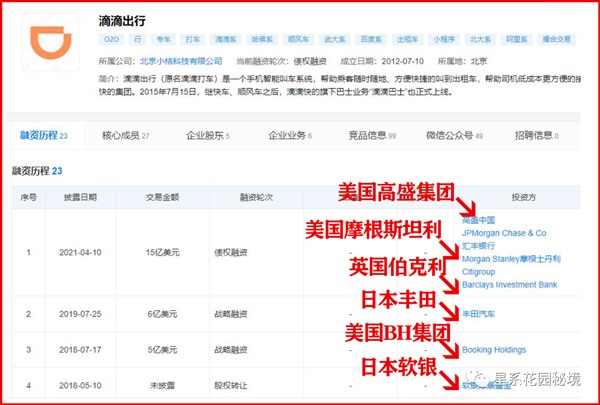Choose the 武大系 tag
This screenshot has width=600, height=405.
(x=335, y=39)
